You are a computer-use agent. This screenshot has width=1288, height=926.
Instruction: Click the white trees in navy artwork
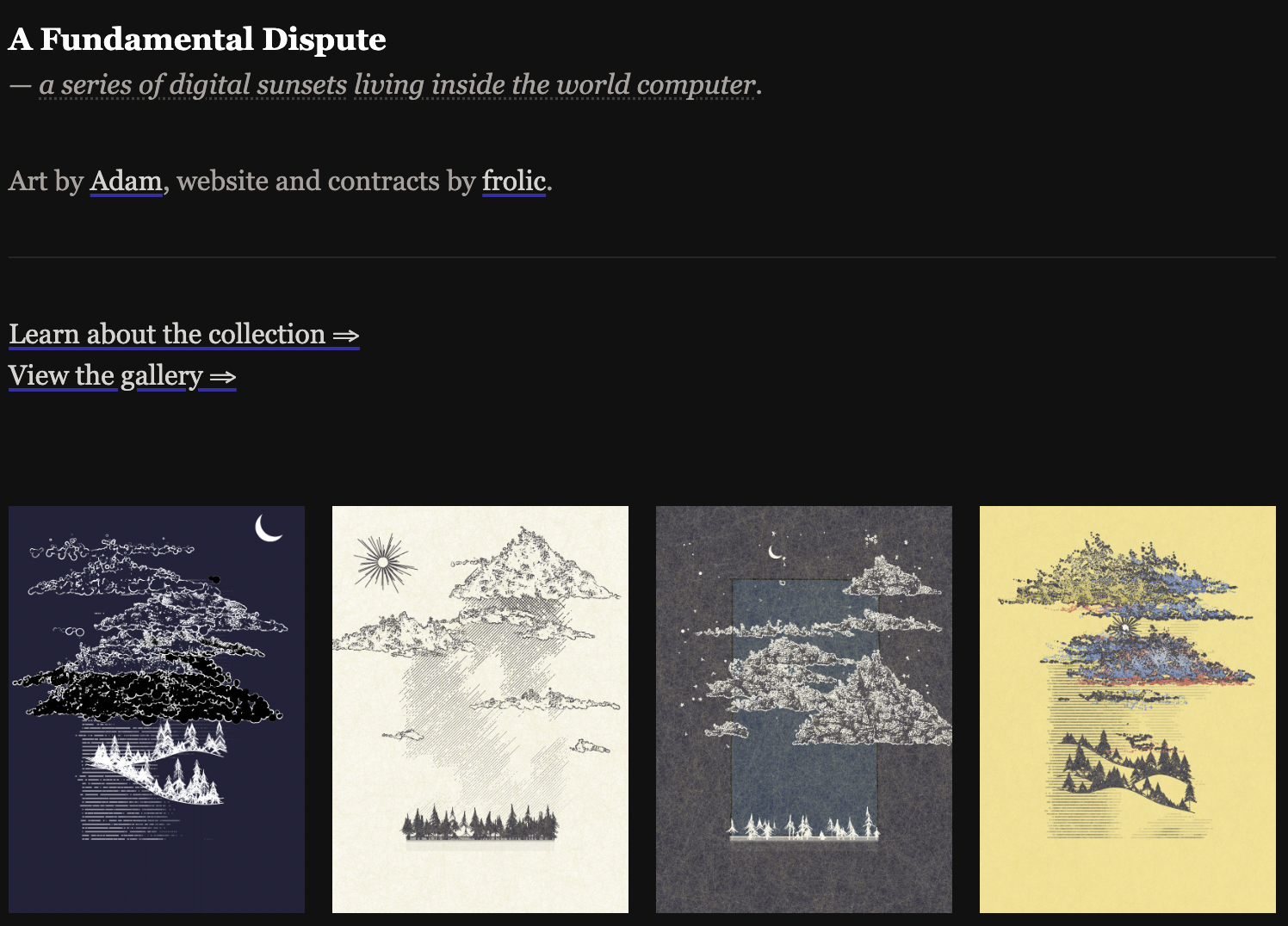(169, 763)
